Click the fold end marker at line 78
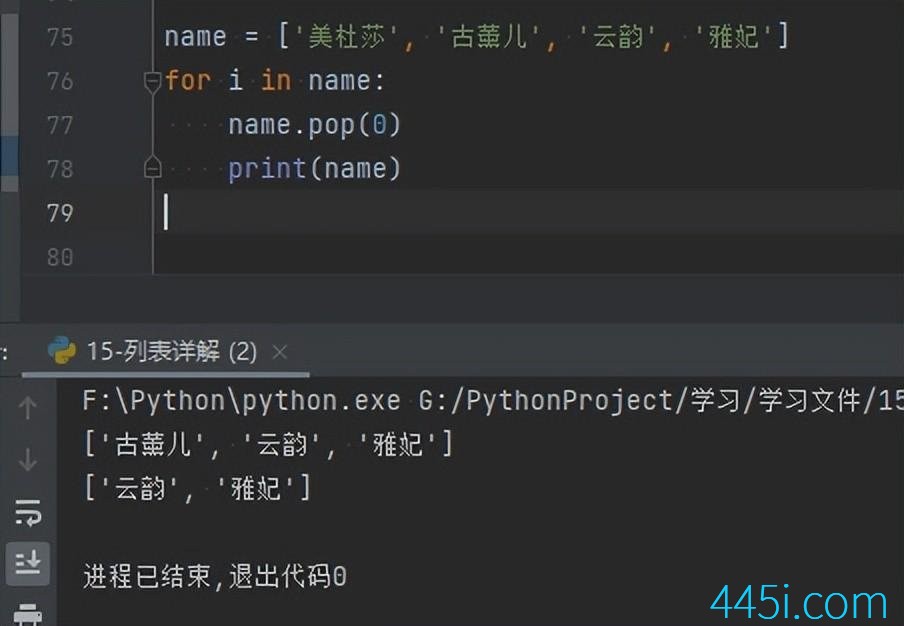Viewport: 904px width, 626px height. 152,168
